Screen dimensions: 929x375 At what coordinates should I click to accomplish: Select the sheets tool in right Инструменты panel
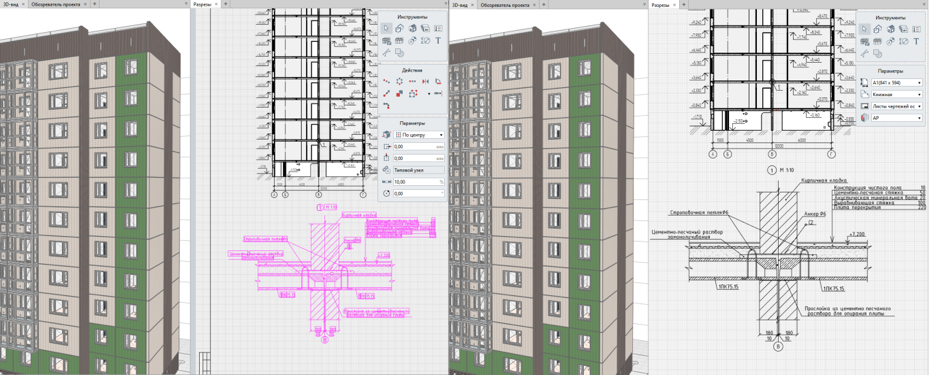pos(904,29)
